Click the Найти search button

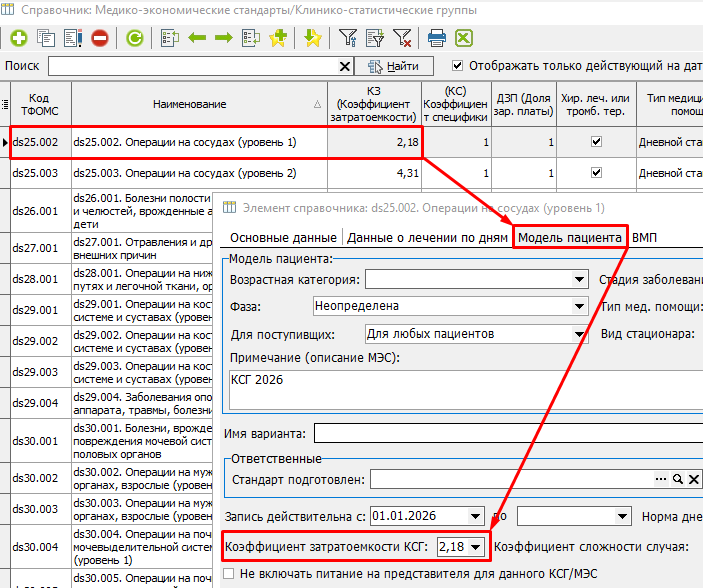395,66
